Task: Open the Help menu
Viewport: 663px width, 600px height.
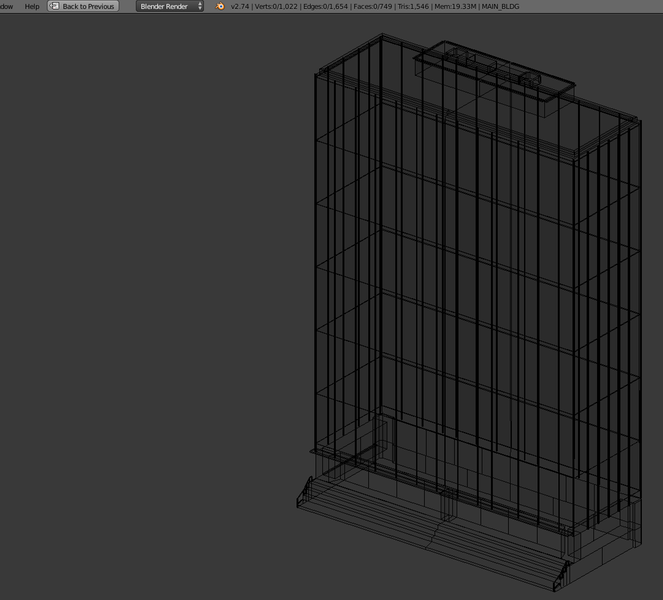Action: (x=32, y=6)
